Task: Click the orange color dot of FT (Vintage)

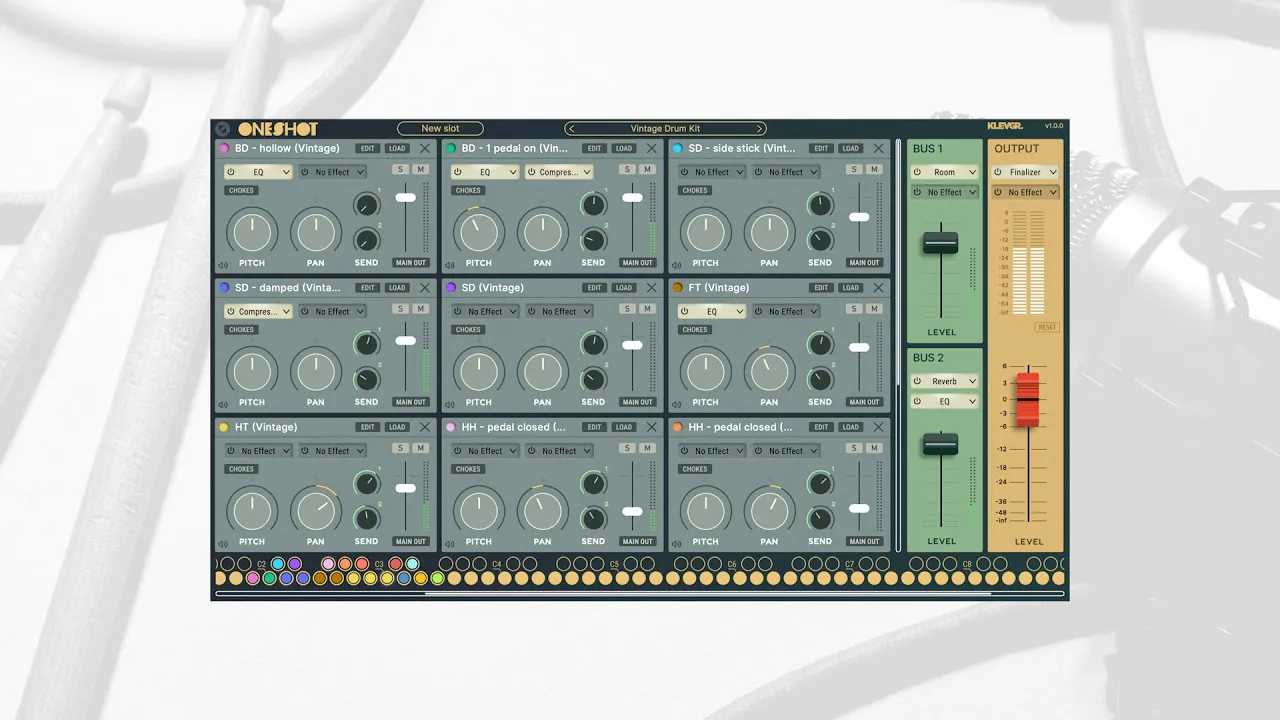Action: click(x=678, y=288)
